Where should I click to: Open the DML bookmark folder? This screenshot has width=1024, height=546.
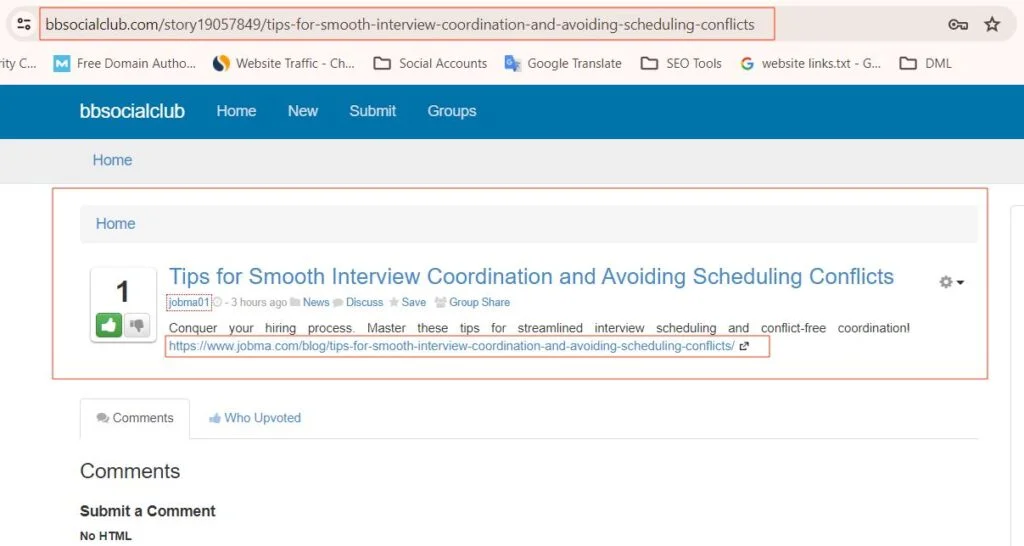(x=925, y=63)
